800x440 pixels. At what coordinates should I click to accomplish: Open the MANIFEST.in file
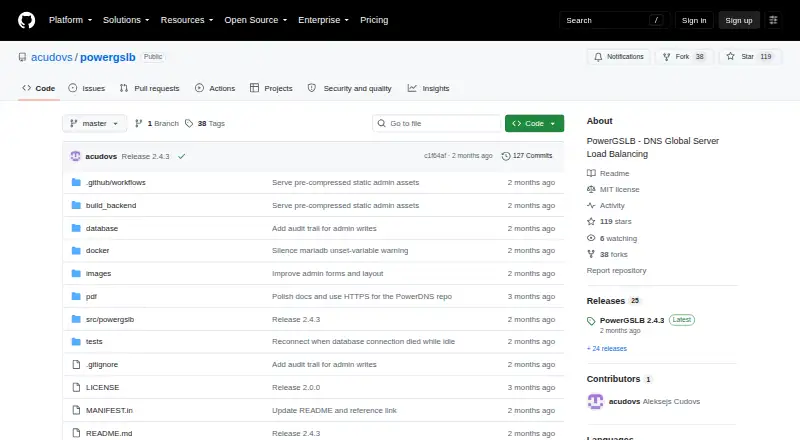tap(109, 410)
